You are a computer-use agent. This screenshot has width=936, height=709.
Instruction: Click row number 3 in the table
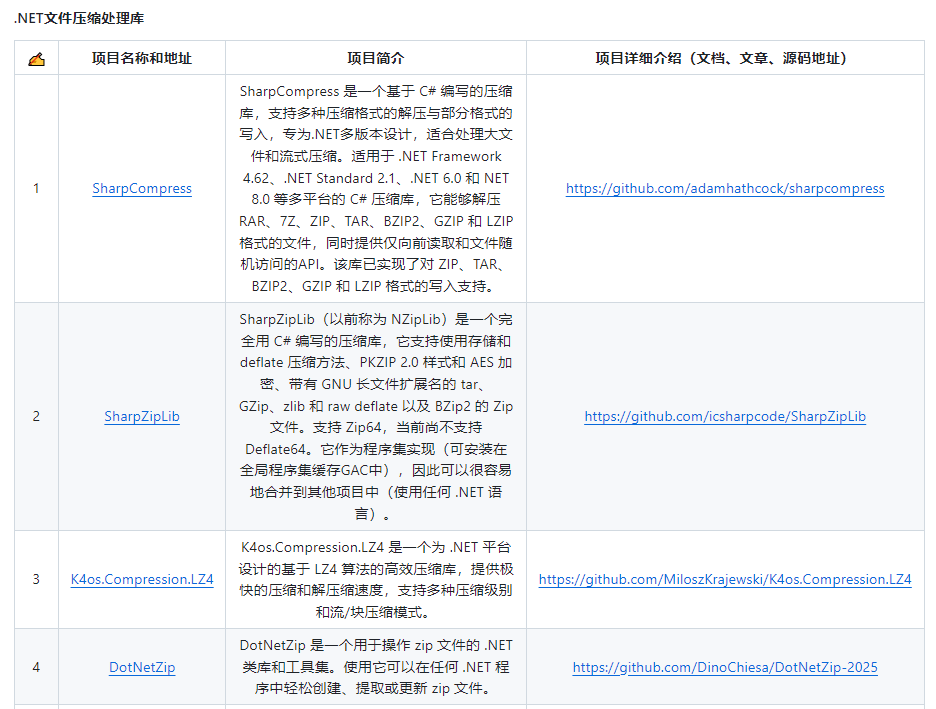(36, 579)
